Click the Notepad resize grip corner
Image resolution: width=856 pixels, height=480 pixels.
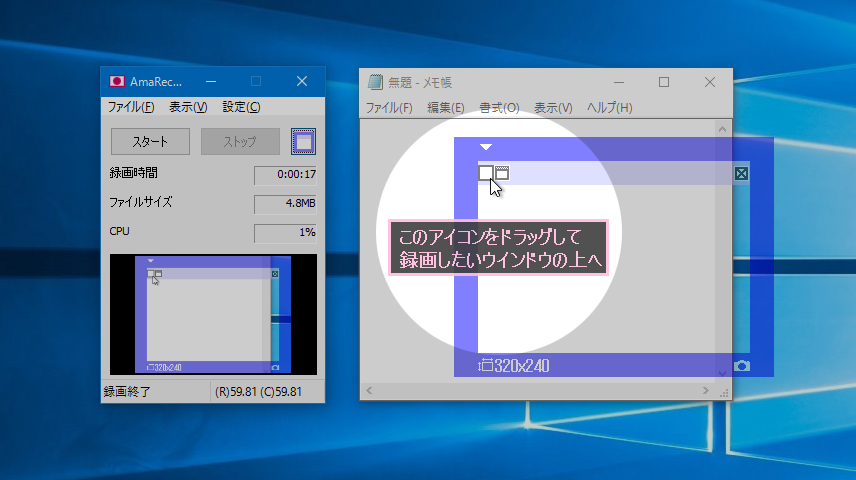(x=724, y=393)
